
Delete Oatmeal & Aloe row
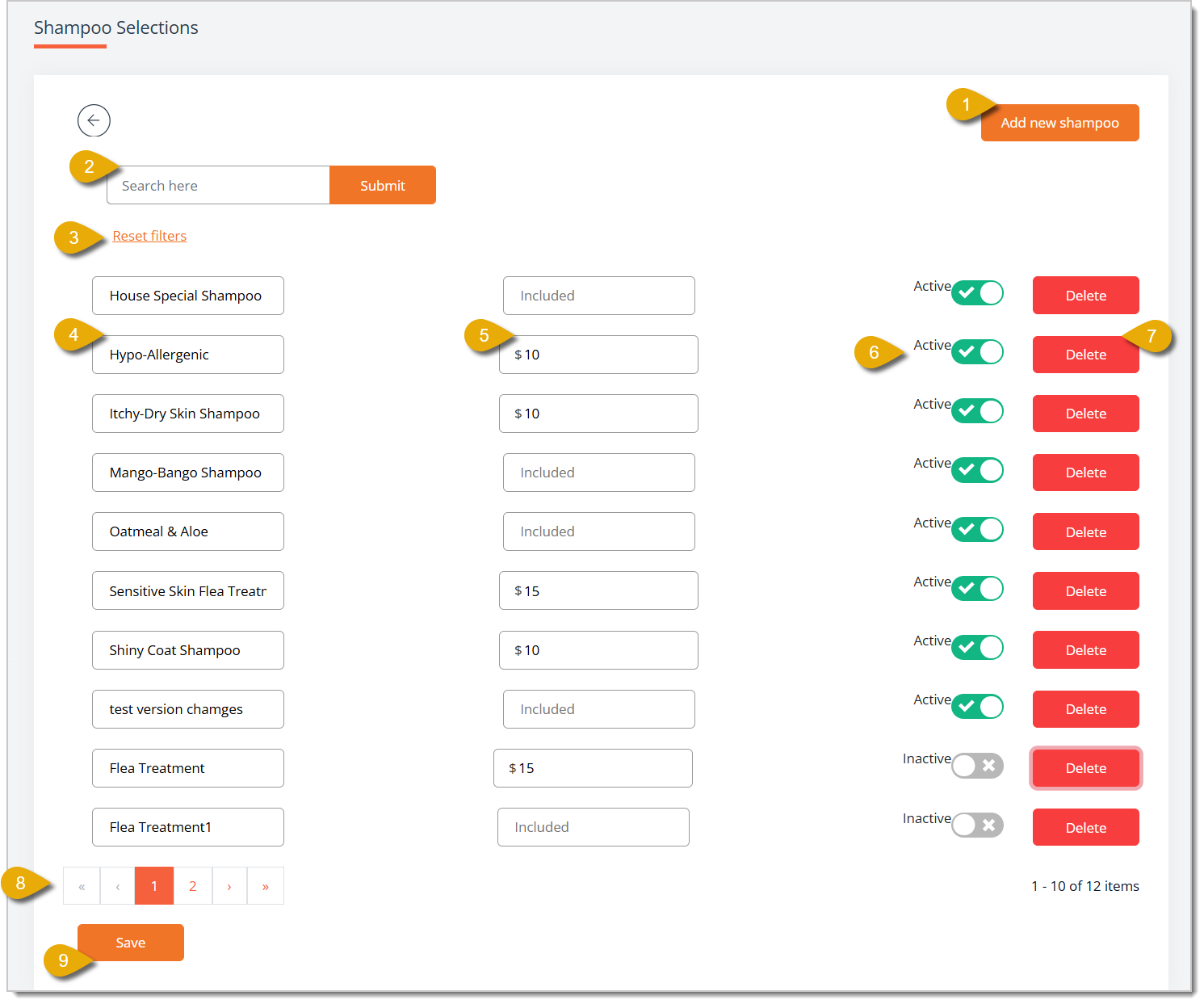tap(1086, 531)
